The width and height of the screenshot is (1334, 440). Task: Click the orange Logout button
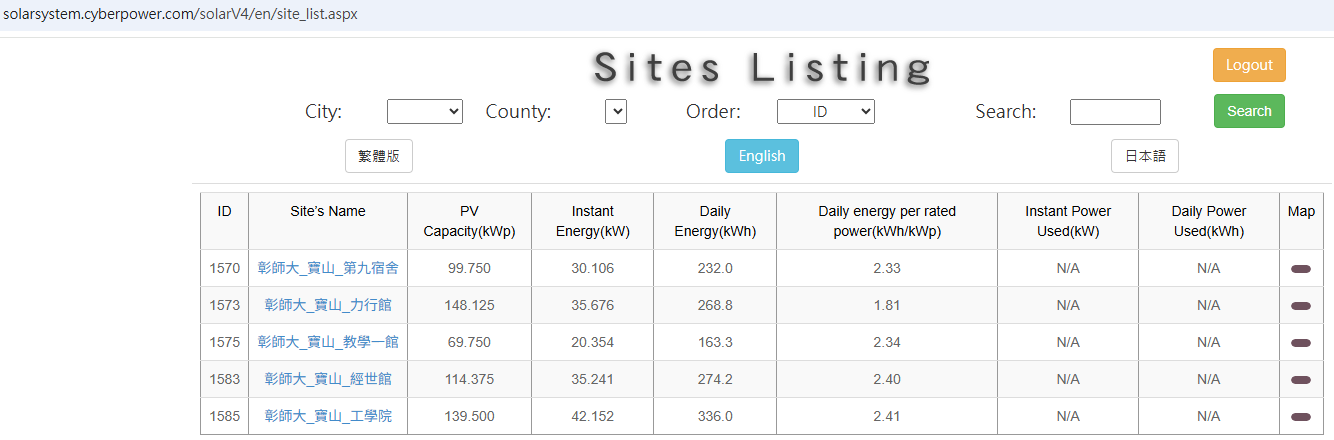point(1249,65)
